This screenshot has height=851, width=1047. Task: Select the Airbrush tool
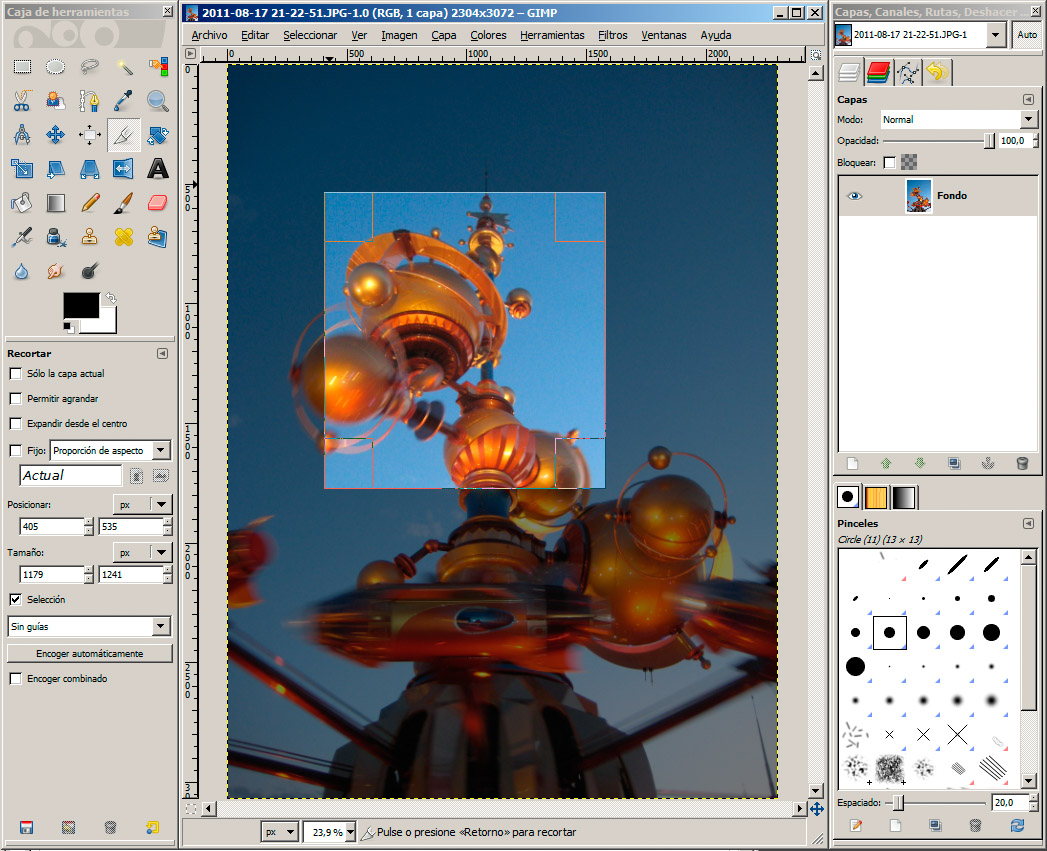(x=22, y=236)
